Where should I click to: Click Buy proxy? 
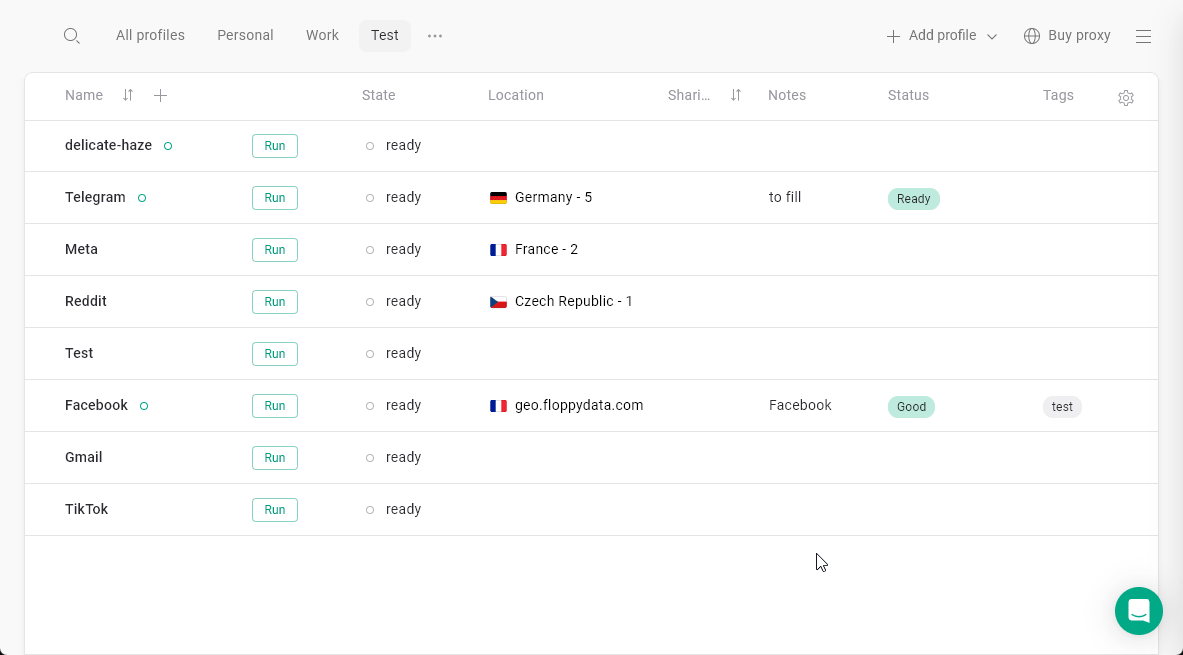pyautogui.click(x=1079, y=35)
